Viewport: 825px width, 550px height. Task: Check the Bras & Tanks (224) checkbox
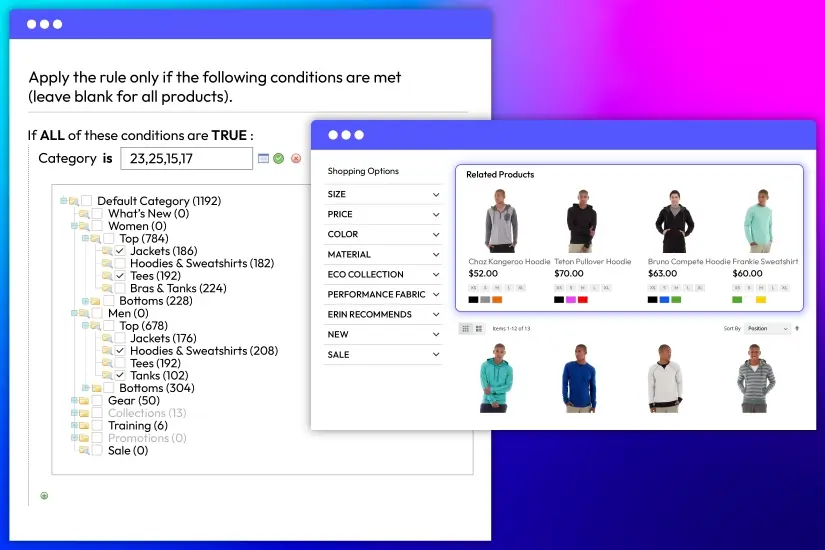(120, 288)
